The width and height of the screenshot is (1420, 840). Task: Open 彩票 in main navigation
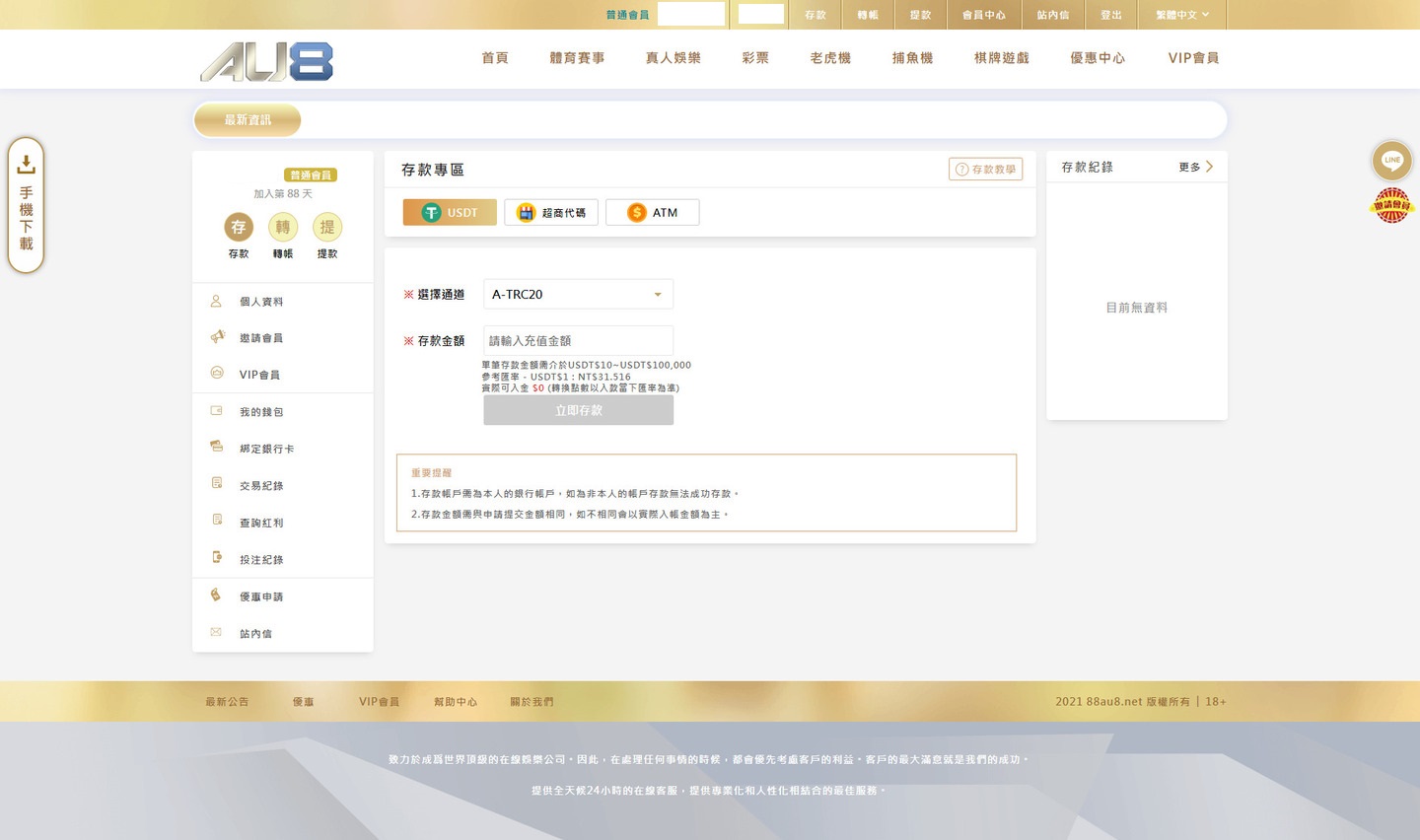click(755, 58)
